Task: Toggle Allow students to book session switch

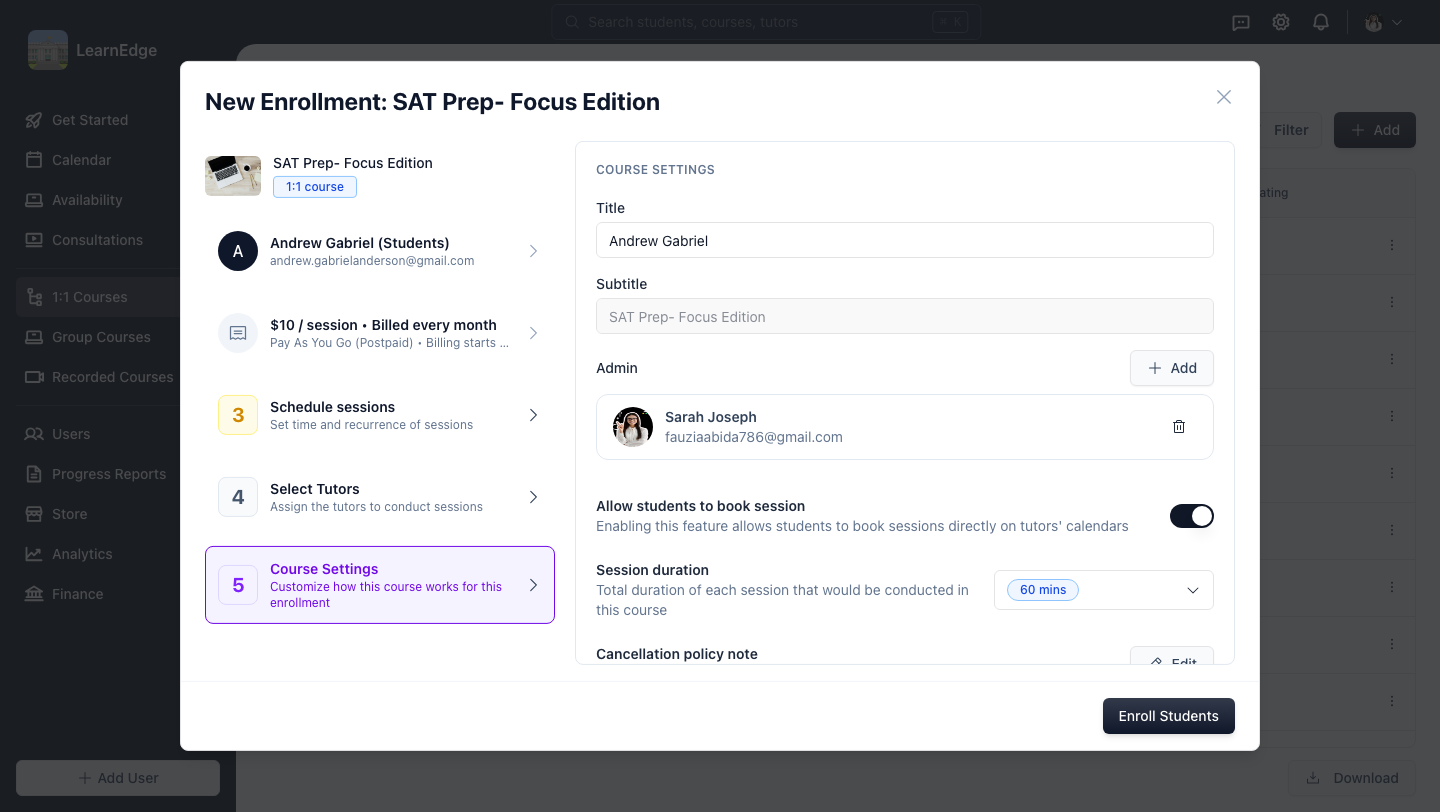Action: click(1192, 516)
